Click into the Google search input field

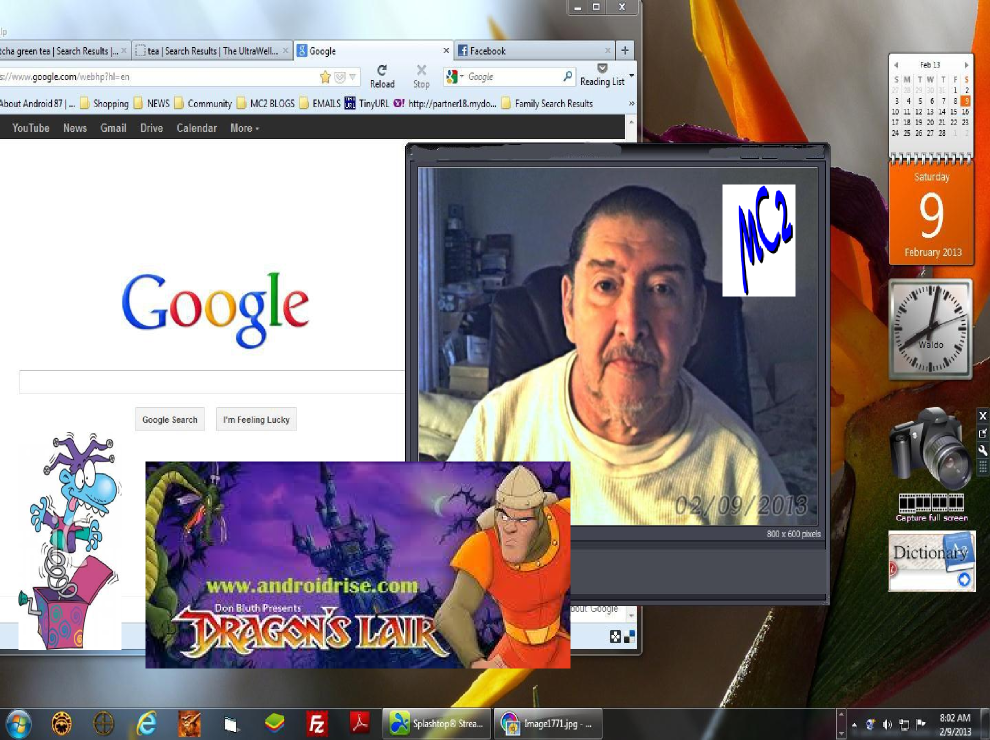[212, 382]
